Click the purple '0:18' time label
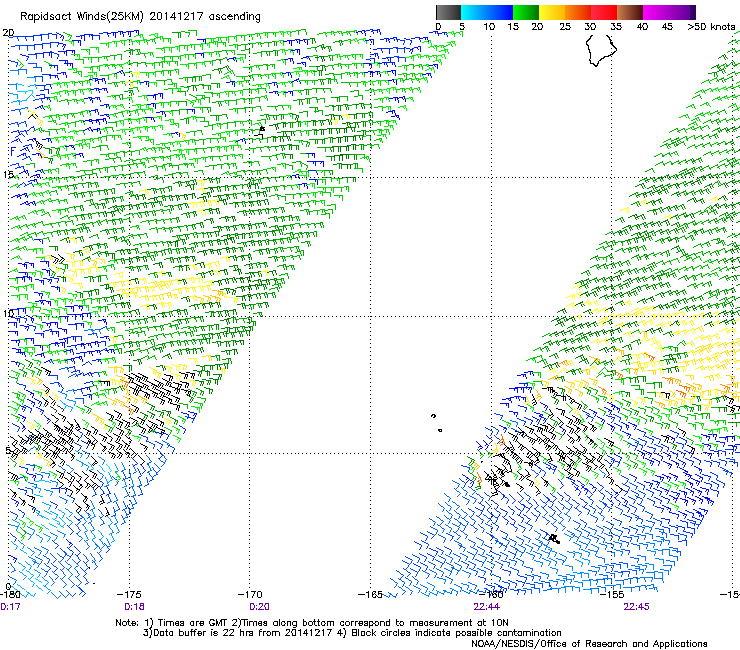This screenshot has width=740, height=650. pos(134,607)
